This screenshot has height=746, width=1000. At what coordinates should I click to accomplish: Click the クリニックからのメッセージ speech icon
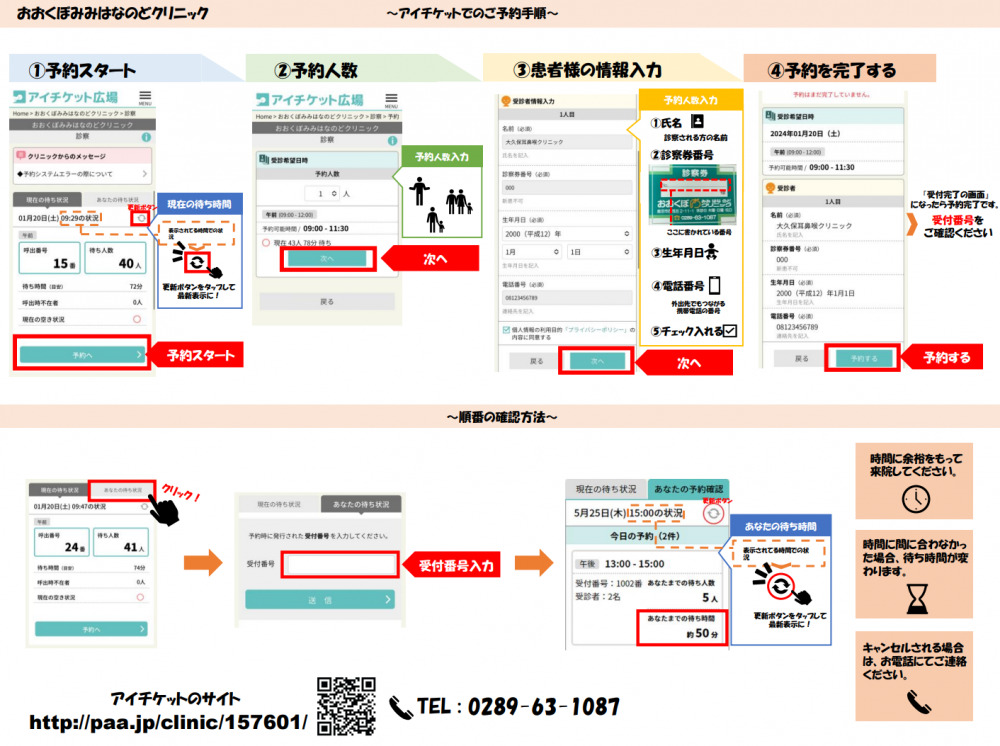coord(21,156)
